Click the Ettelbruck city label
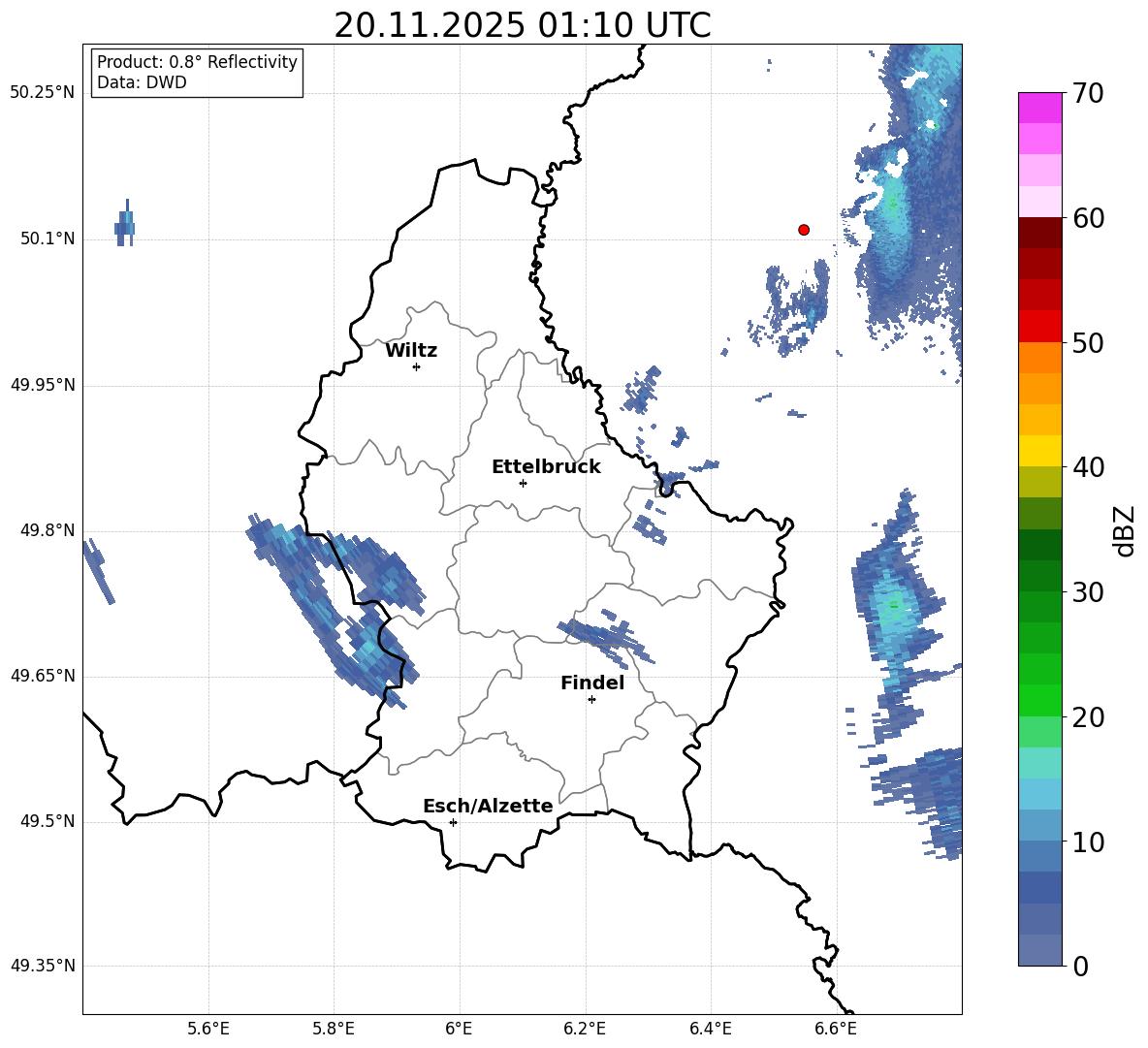 546,467
